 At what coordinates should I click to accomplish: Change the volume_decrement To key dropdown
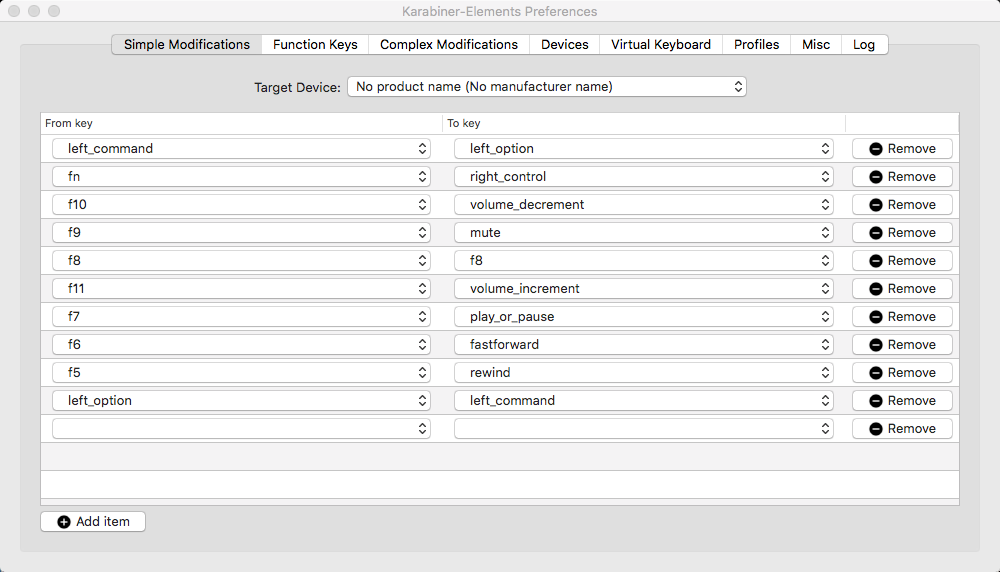643,205
